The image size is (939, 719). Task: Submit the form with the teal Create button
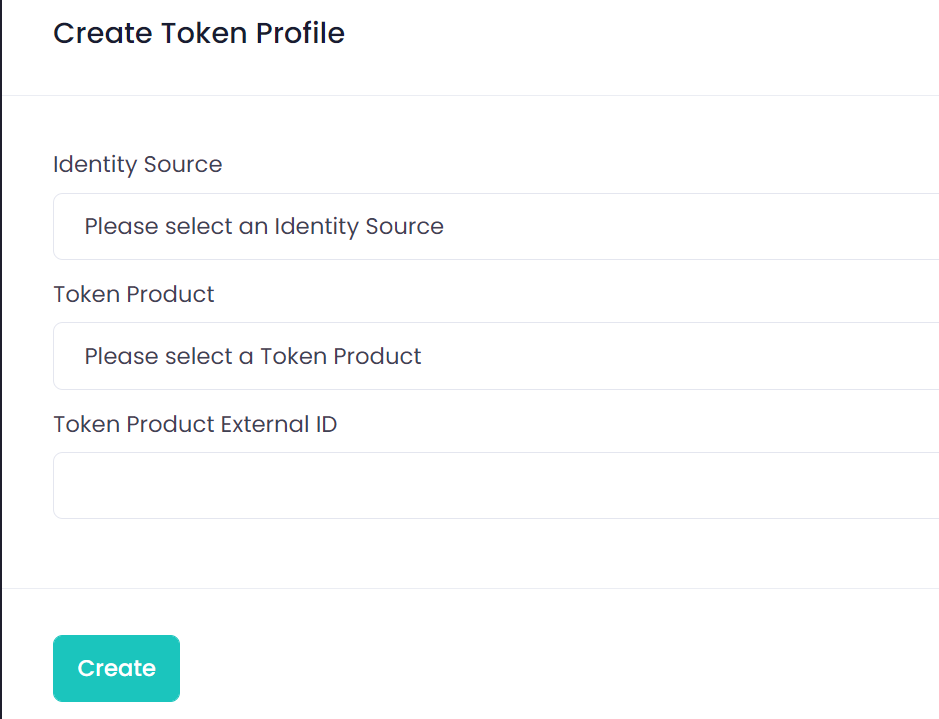point(116,668)
